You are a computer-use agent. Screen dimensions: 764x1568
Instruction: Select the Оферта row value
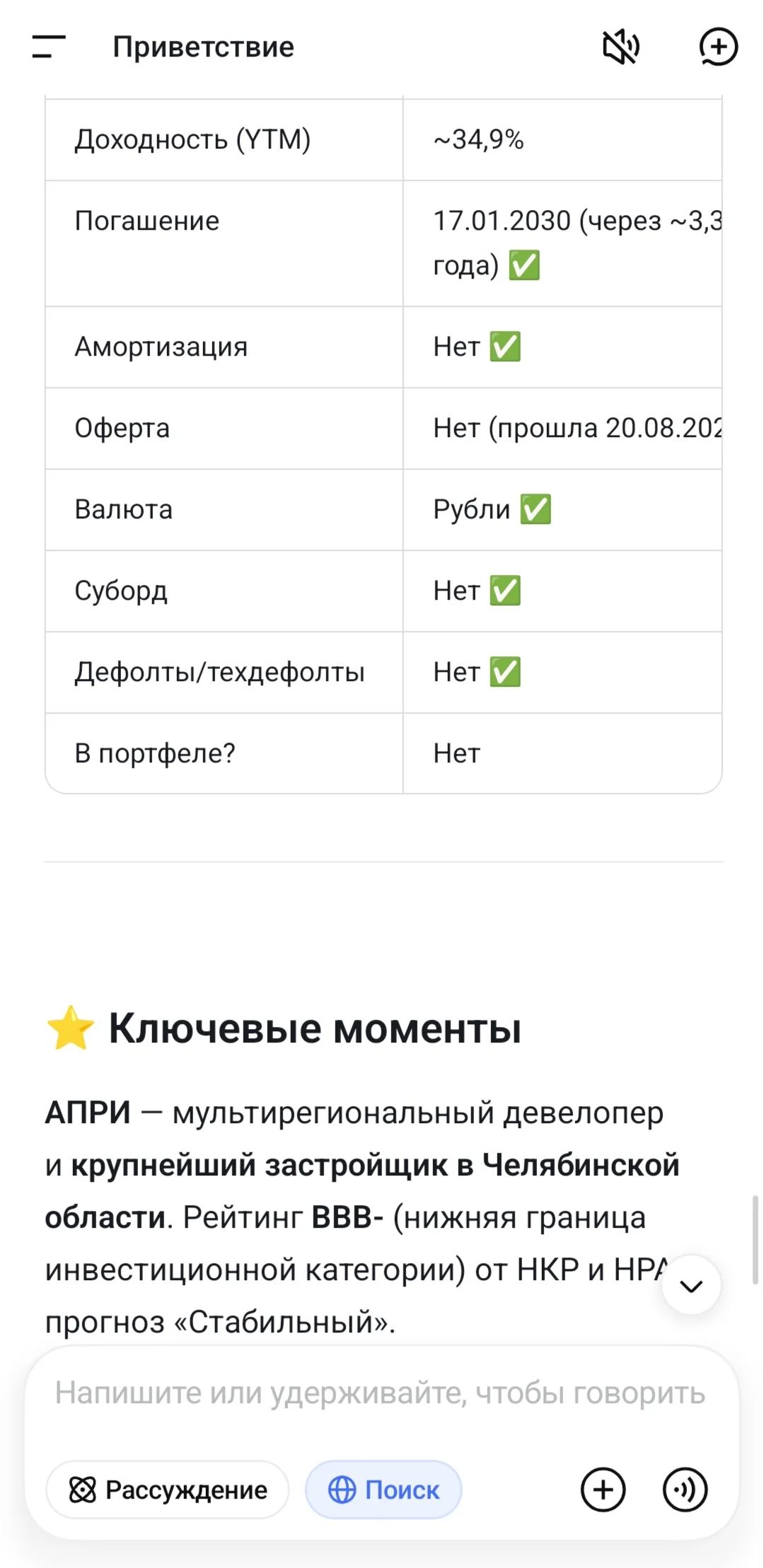(x=577, y=428)
